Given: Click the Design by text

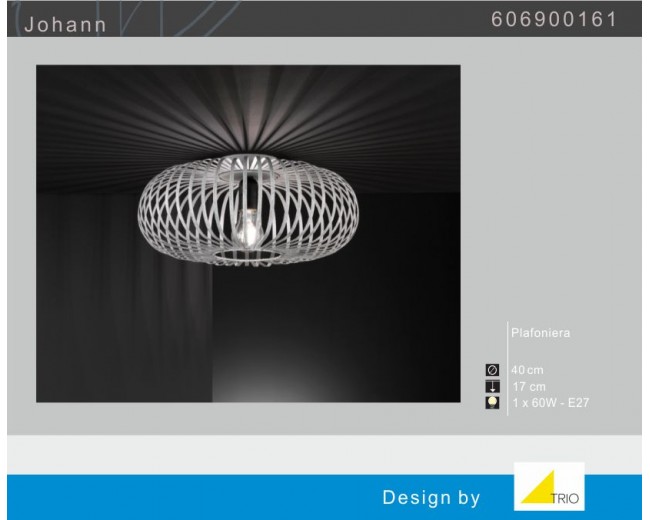Looking at the screenshot, I should tap(431, 497).
